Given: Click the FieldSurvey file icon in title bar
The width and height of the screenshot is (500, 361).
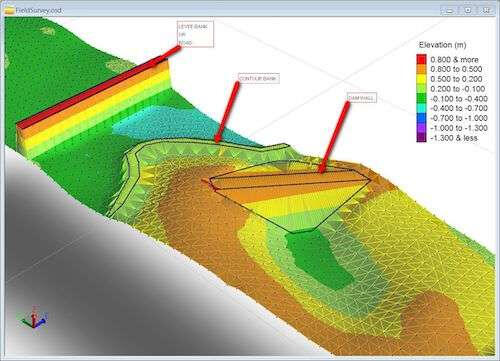Looking at the screenshot, I should [x=9, y=10].
